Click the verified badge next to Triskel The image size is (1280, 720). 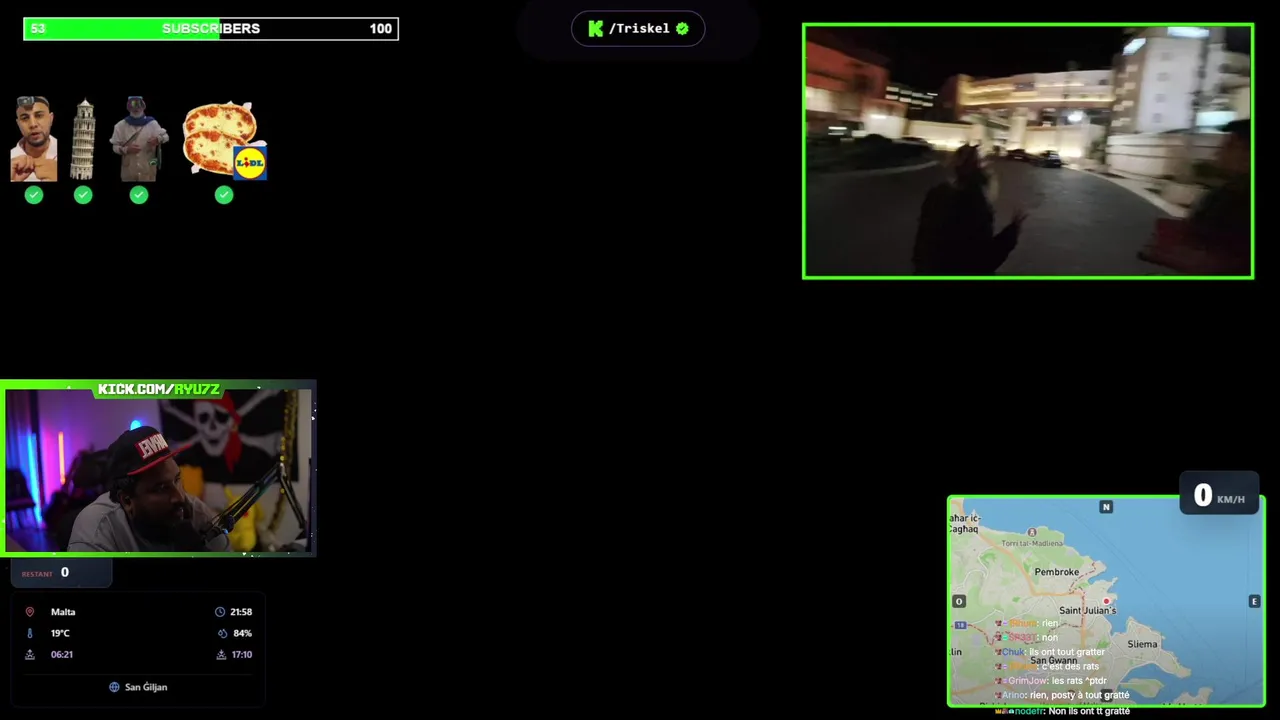tap(682, 29)
